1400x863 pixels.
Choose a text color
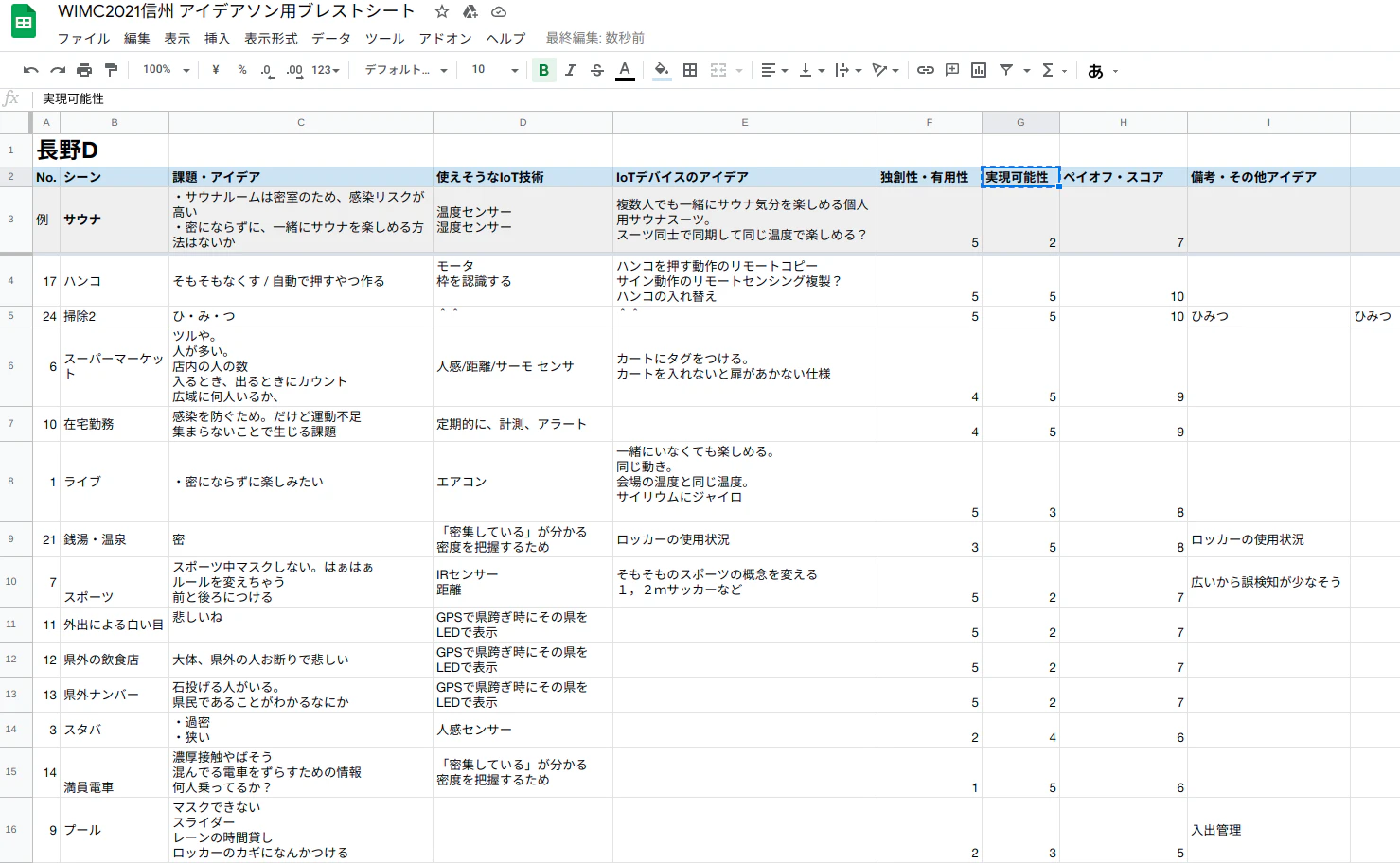pyautogui.click(x=625, y=70)
